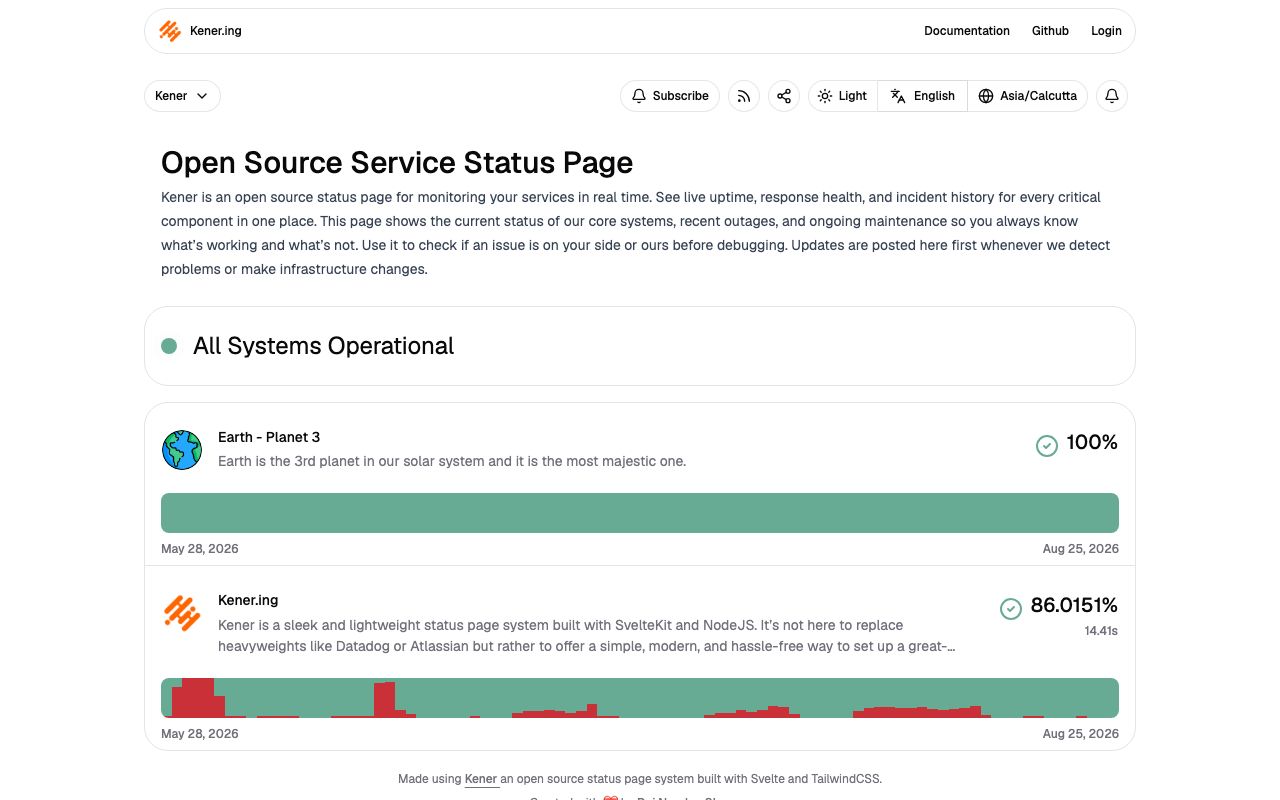1280x800 pixels.
Task: Click the bell icon inside Subscribe button
Action: point(639,96)
